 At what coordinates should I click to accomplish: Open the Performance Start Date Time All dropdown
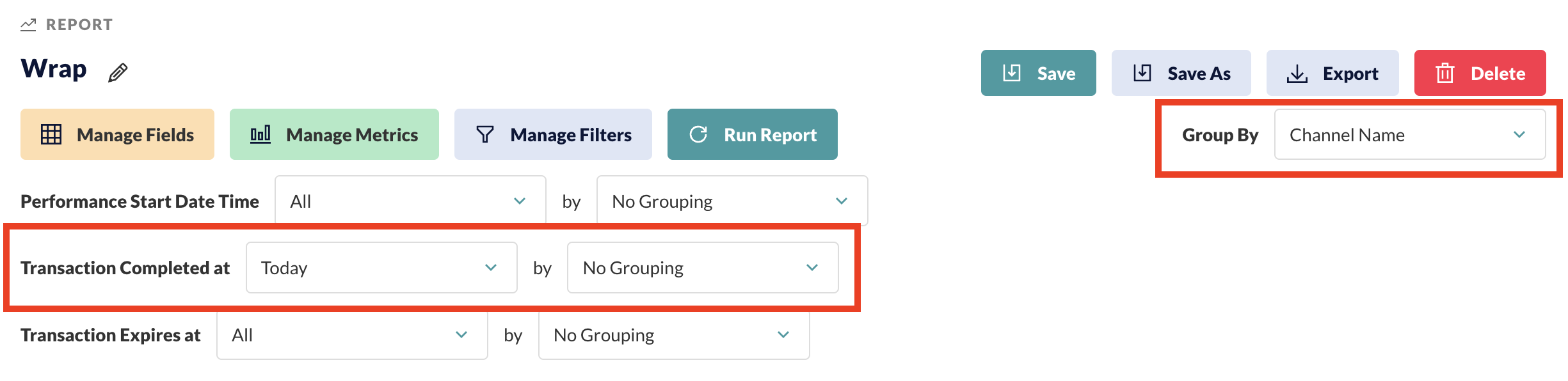point(410,201)
